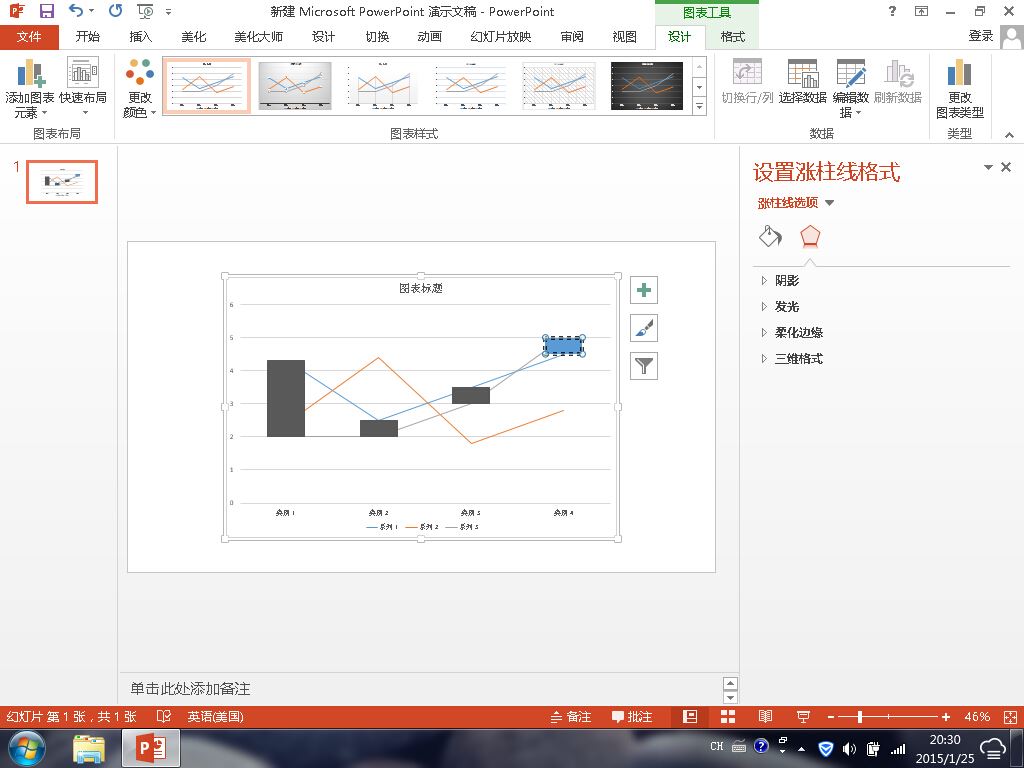Click the zoom slider handle
Viewport: 1024px width, 768px height.
859,717
